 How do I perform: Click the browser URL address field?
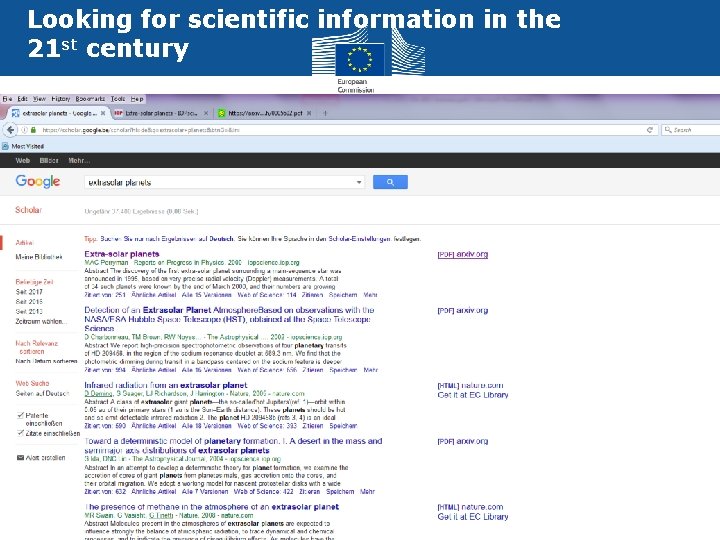coord(342,130)
